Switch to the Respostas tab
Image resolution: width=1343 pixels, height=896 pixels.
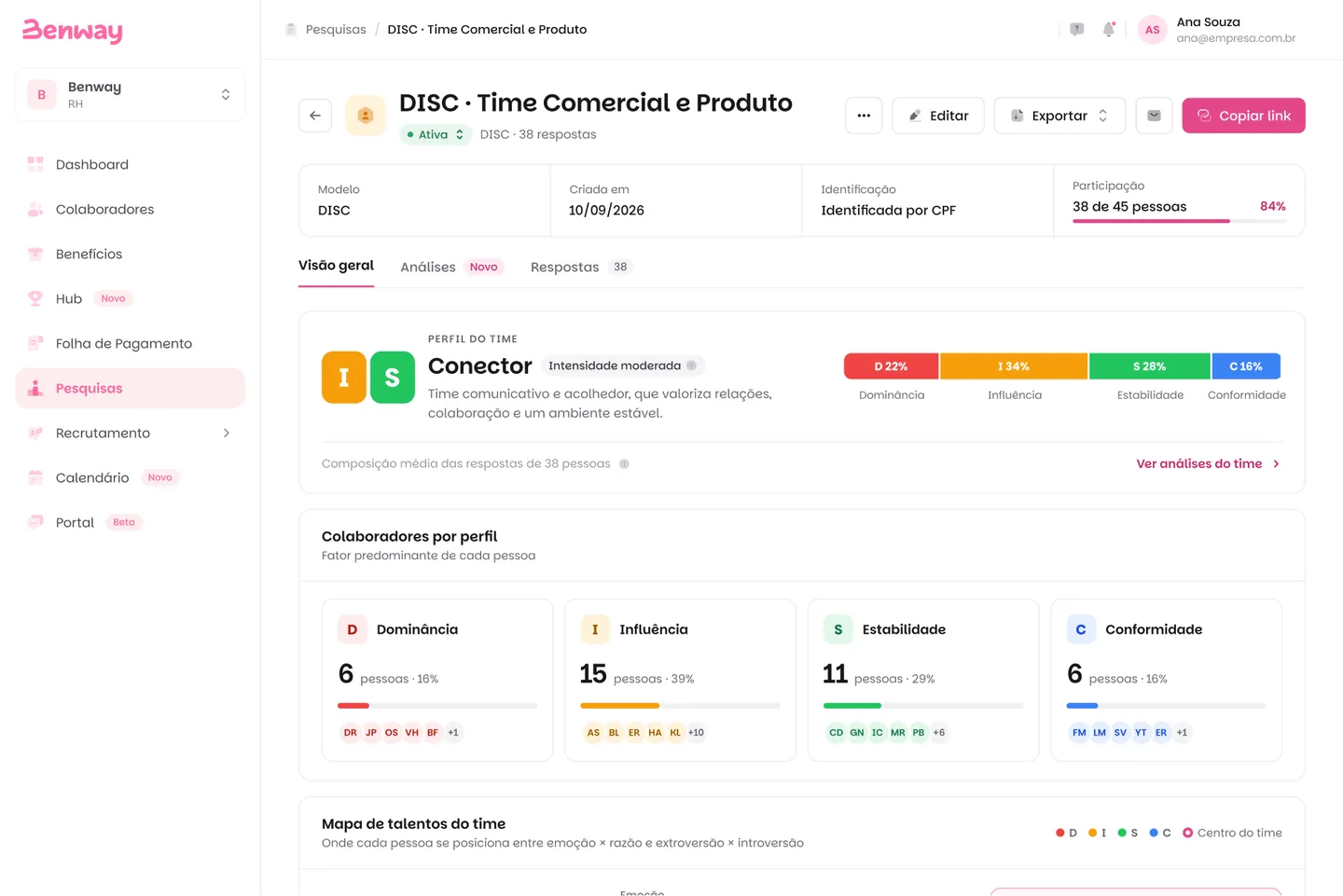pos(582,267)
